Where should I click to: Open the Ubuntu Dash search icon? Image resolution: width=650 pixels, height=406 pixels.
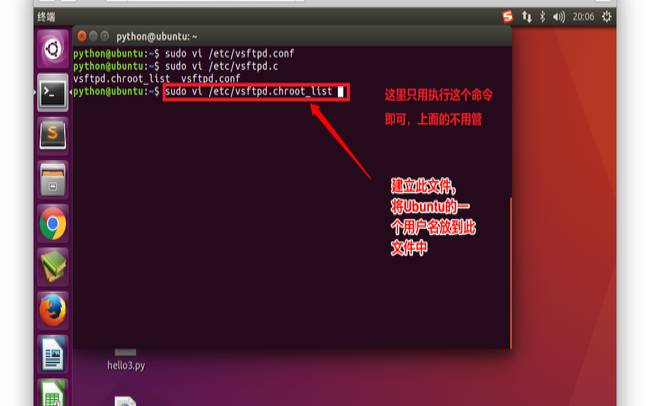53,49
